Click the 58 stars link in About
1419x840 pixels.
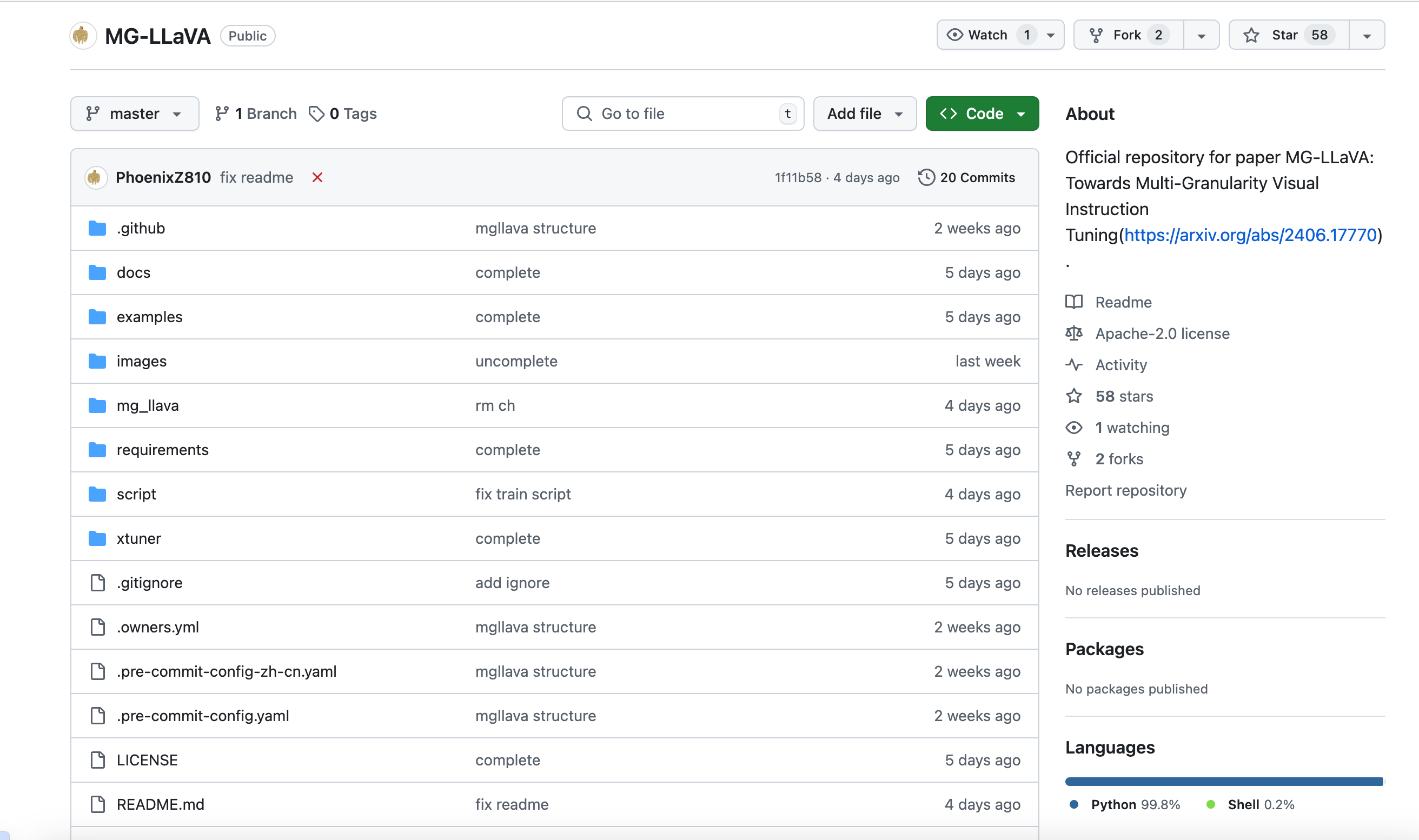click(x=1123, y=396)
